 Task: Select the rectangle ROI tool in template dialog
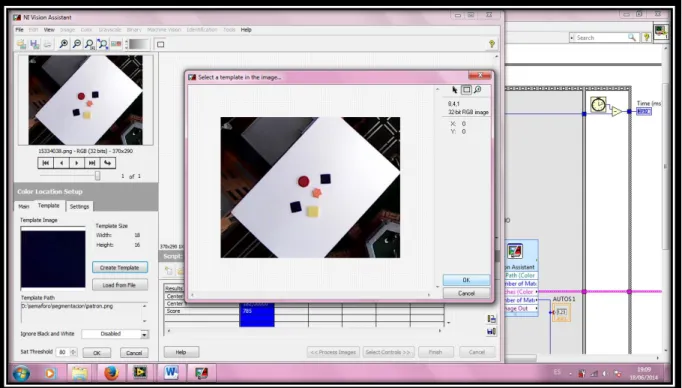466,90
